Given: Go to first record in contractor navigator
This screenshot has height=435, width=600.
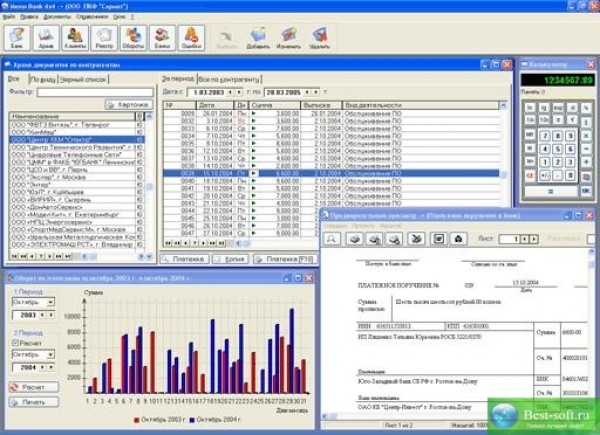Looking at the screenshot, I should click(x=15, y=256).
